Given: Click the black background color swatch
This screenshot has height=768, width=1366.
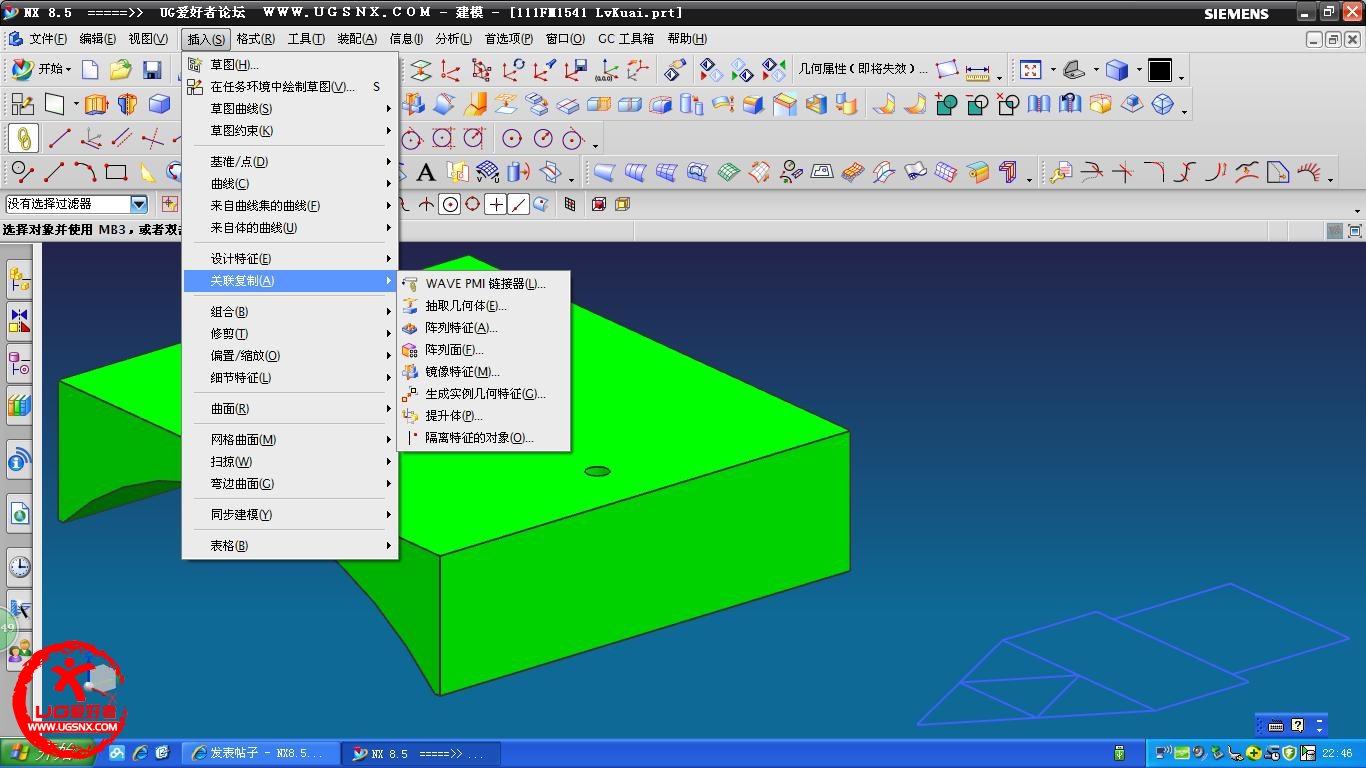Looking at the screenshot, I should click(1160, 70).
